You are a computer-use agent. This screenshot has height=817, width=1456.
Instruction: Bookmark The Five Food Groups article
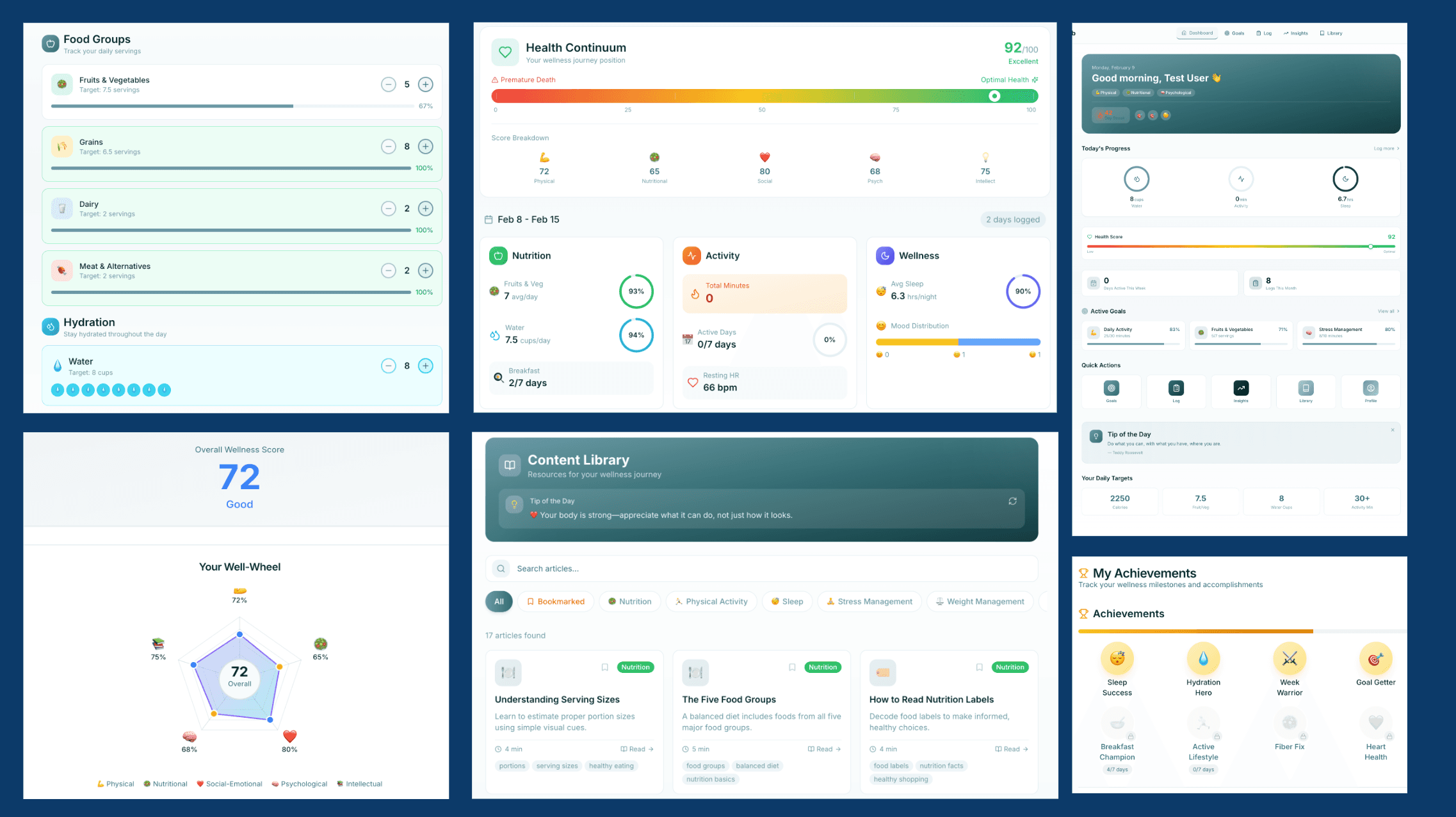click(x=792, y=667)
